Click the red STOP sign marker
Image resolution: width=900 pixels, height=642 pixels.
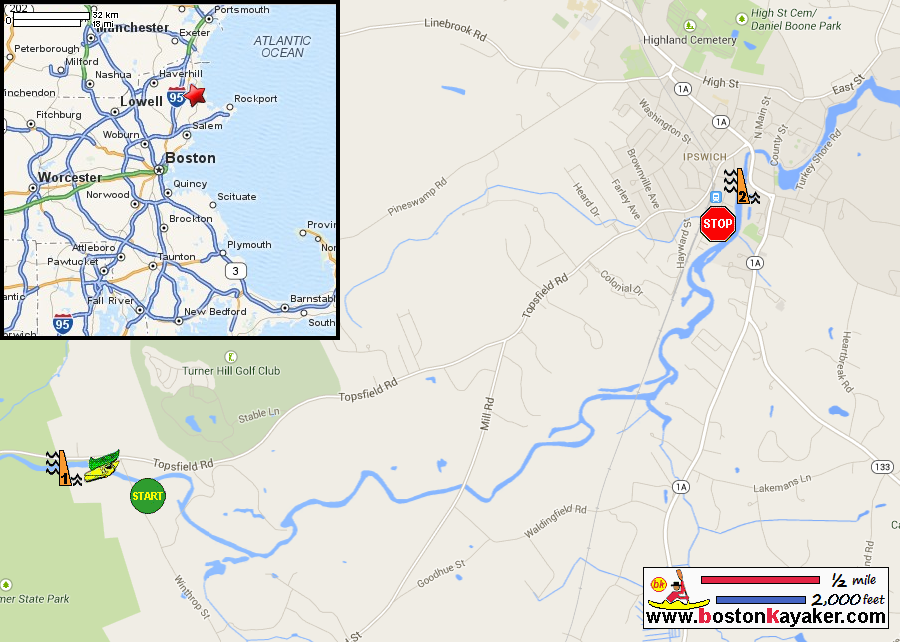(x=717, y=224)
